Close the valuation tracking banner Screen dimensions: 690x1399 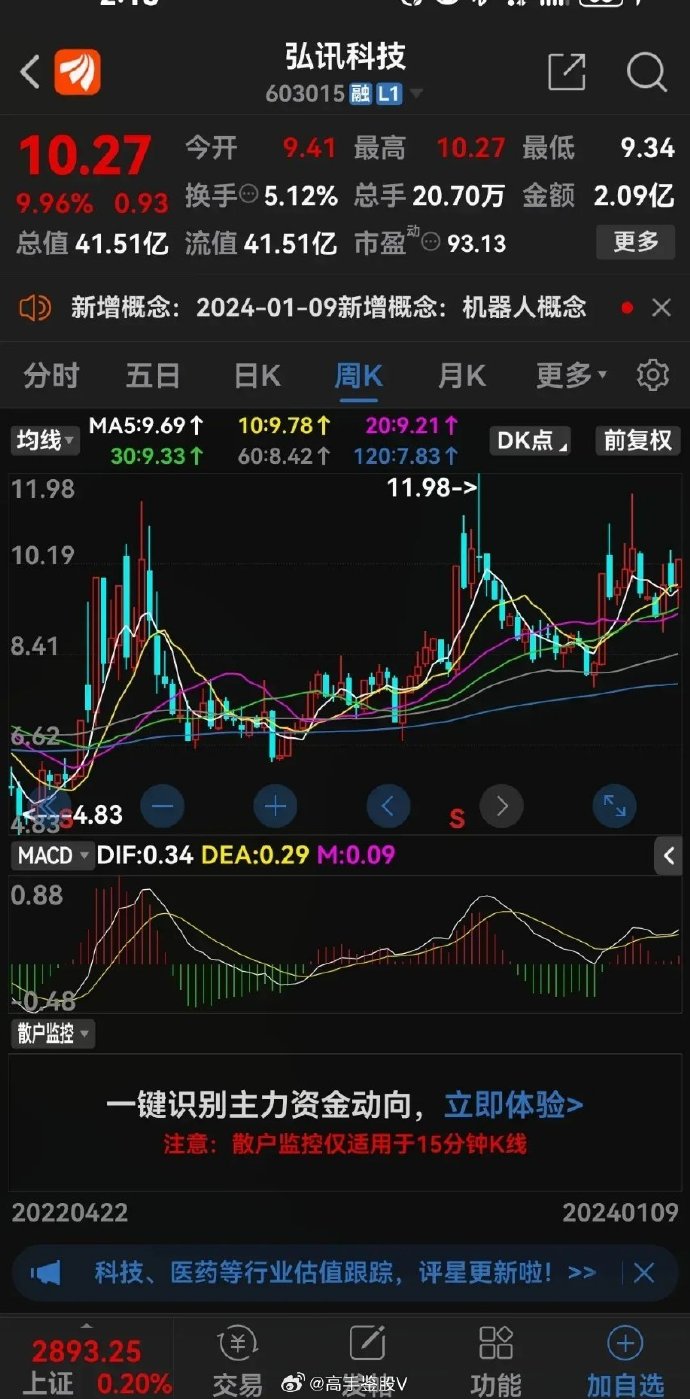point(644,1273)
